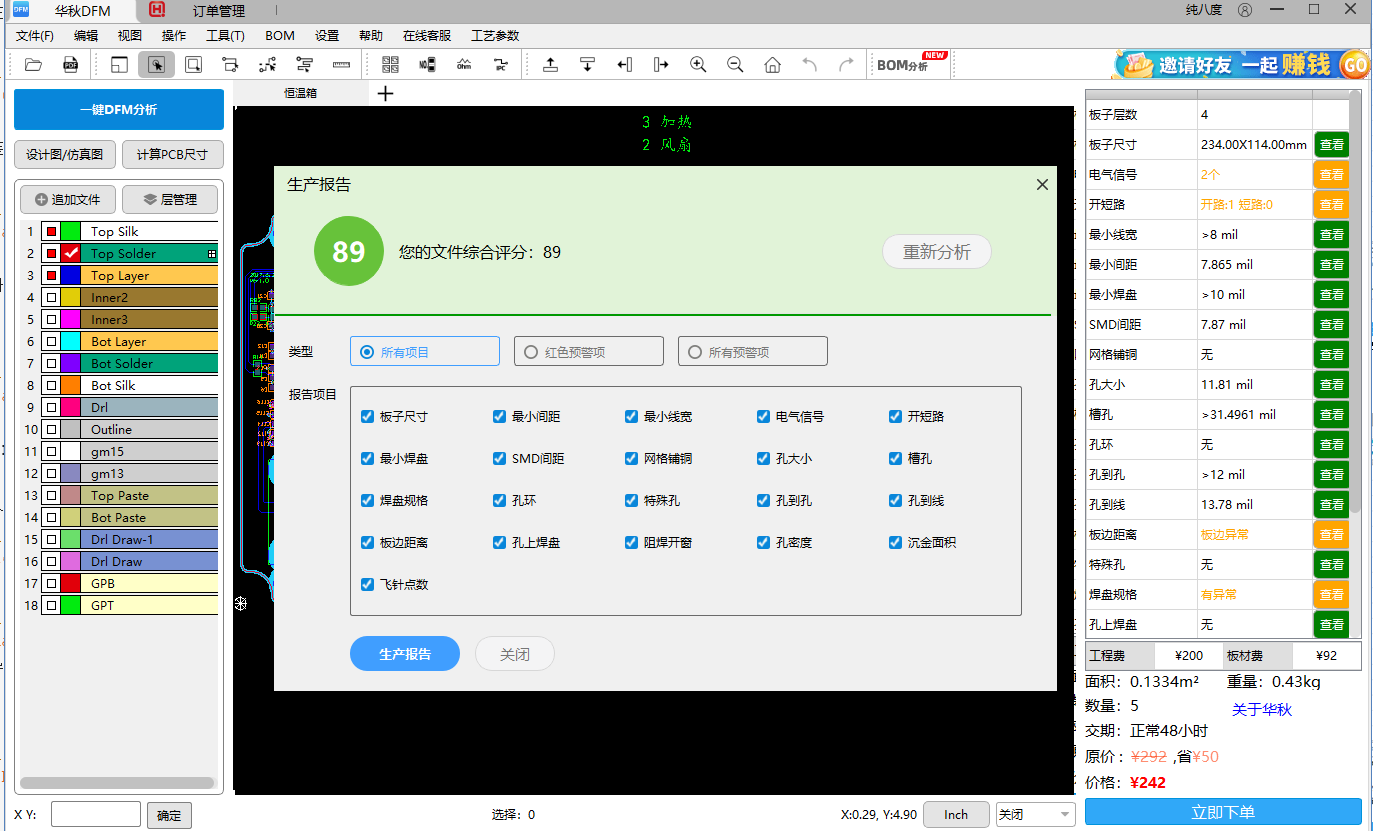Click the 层管理 button

(170, 199)
